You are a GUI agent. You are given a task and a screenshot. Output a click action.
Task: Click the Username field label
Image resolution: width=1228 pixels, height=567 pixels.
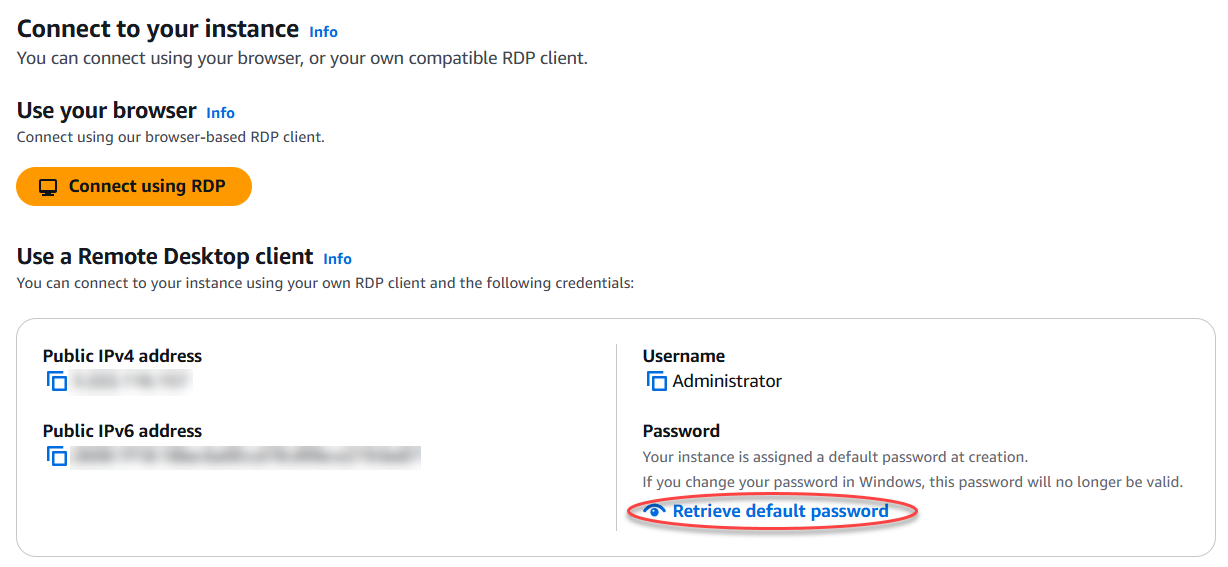[683, 356]
